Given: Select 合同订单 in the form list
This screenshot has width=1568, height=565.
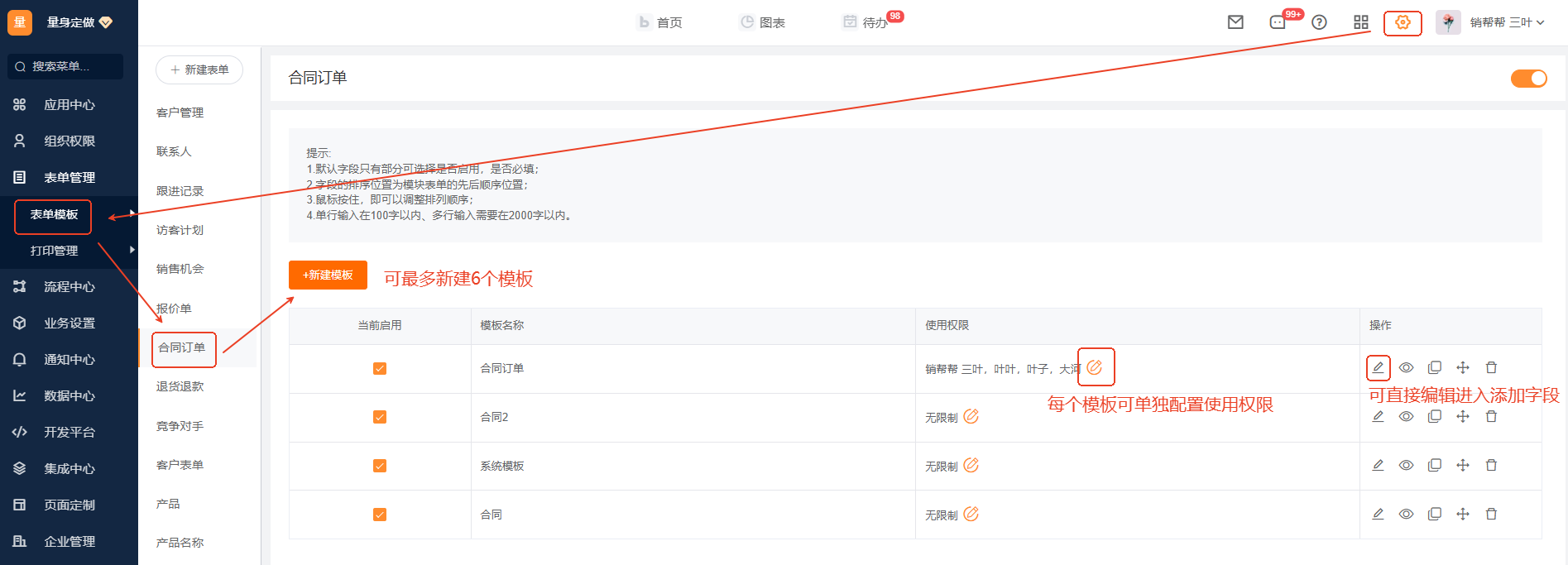Looking at the screenshot, I should 182,348.
